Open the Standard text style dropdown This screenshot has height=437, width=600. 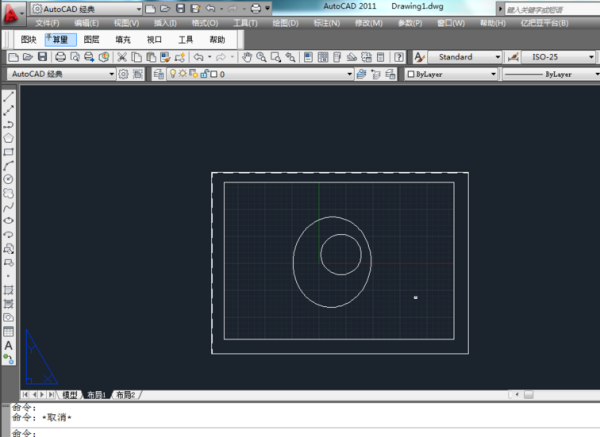(464, 57)
